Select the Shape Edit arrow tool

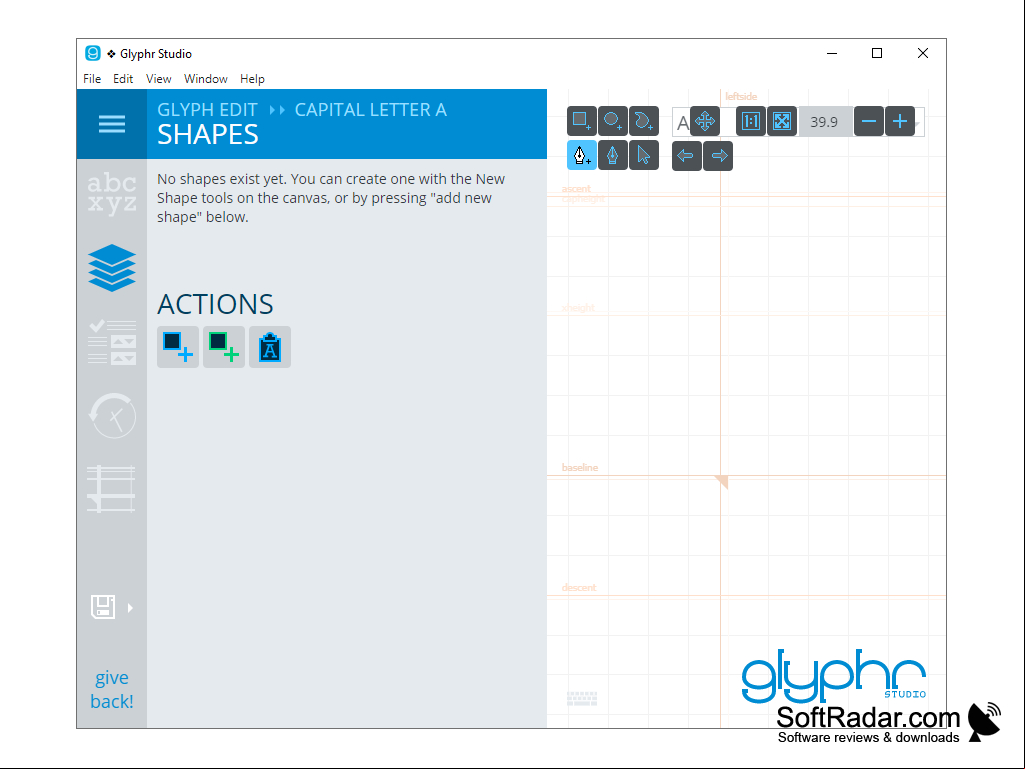tap(644, 156)
